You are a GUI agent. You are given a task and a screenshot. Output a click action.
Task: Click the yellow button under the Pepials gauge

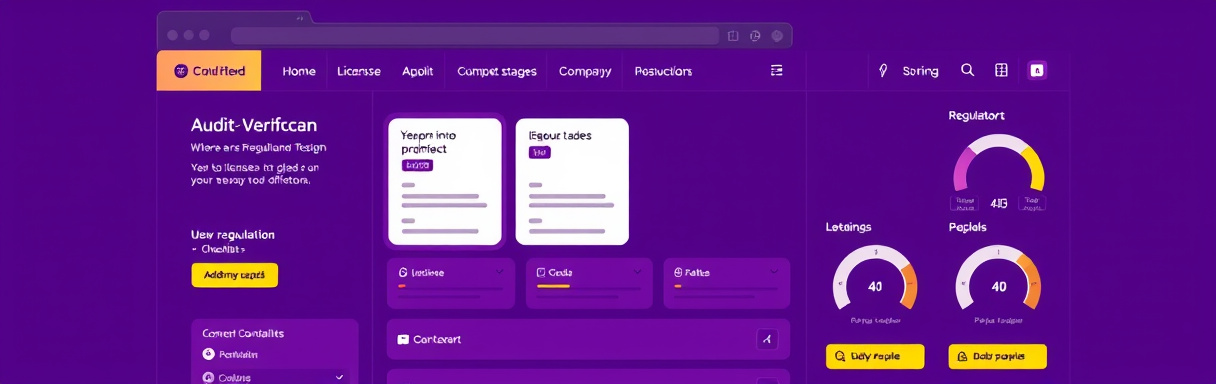point(997,356)
